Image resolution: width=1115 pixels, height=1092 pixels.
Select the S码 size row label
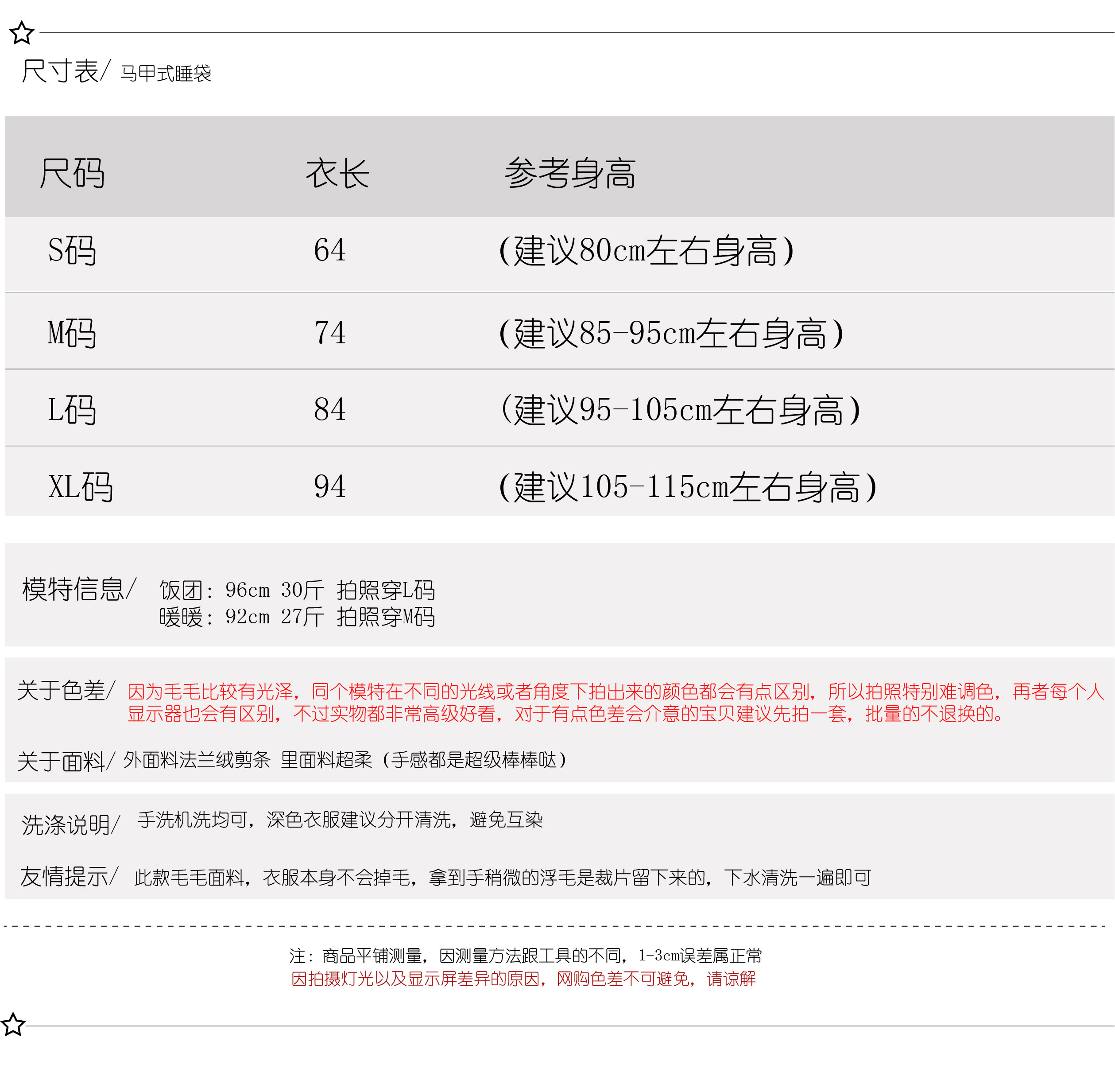(x=72, y=251)
